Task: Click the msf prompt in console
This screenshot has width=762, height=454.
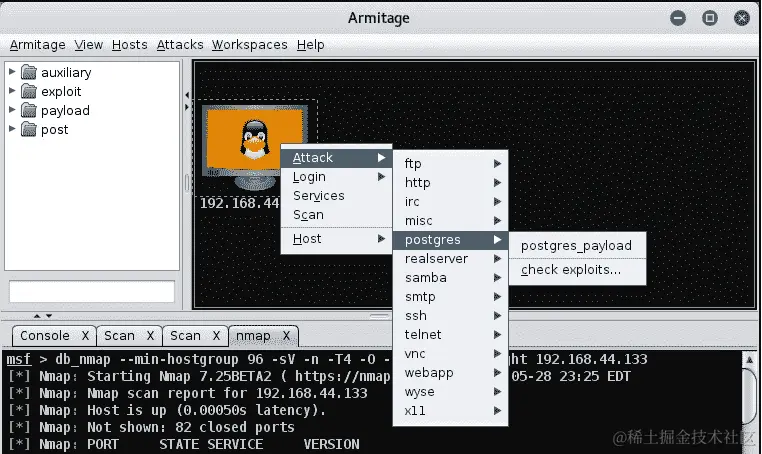Action: coord(18,360)
